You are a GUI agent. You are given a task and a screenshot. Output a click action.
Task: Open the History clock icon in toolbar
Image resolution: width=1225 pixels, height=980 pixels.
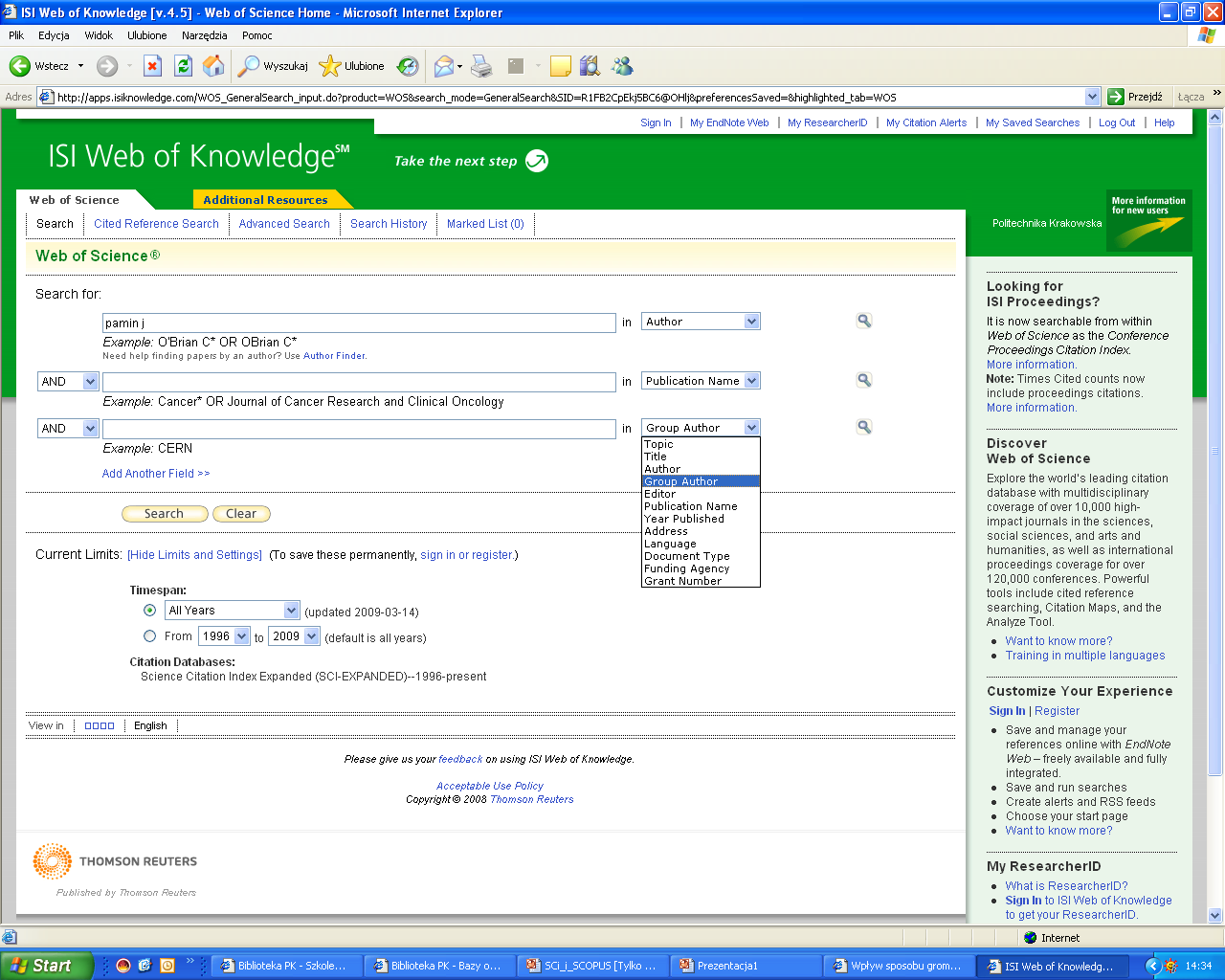[x=409, y=66]
